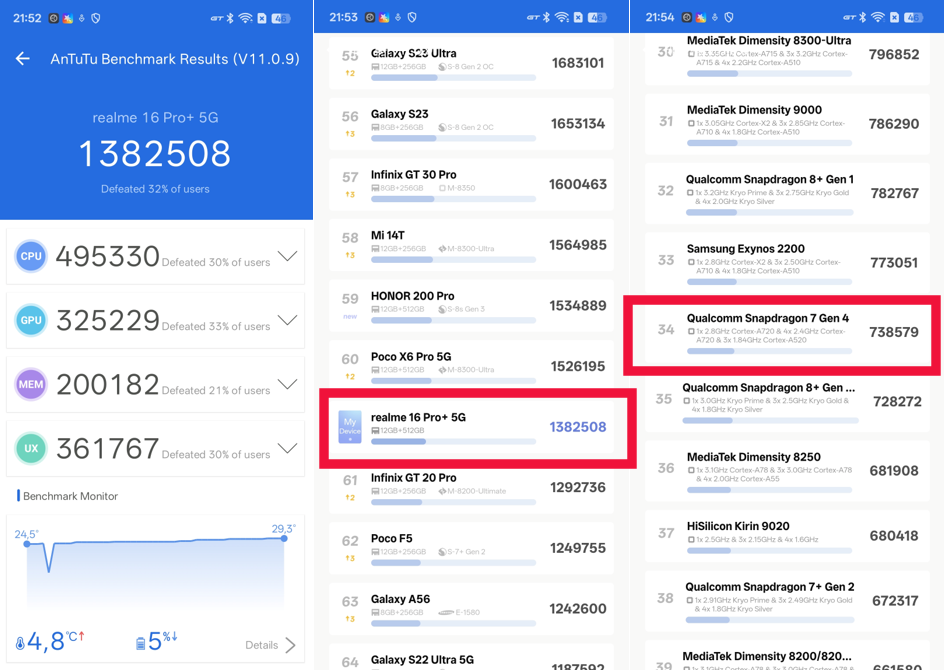Tap the MEM score badge icon

point(31,384)
